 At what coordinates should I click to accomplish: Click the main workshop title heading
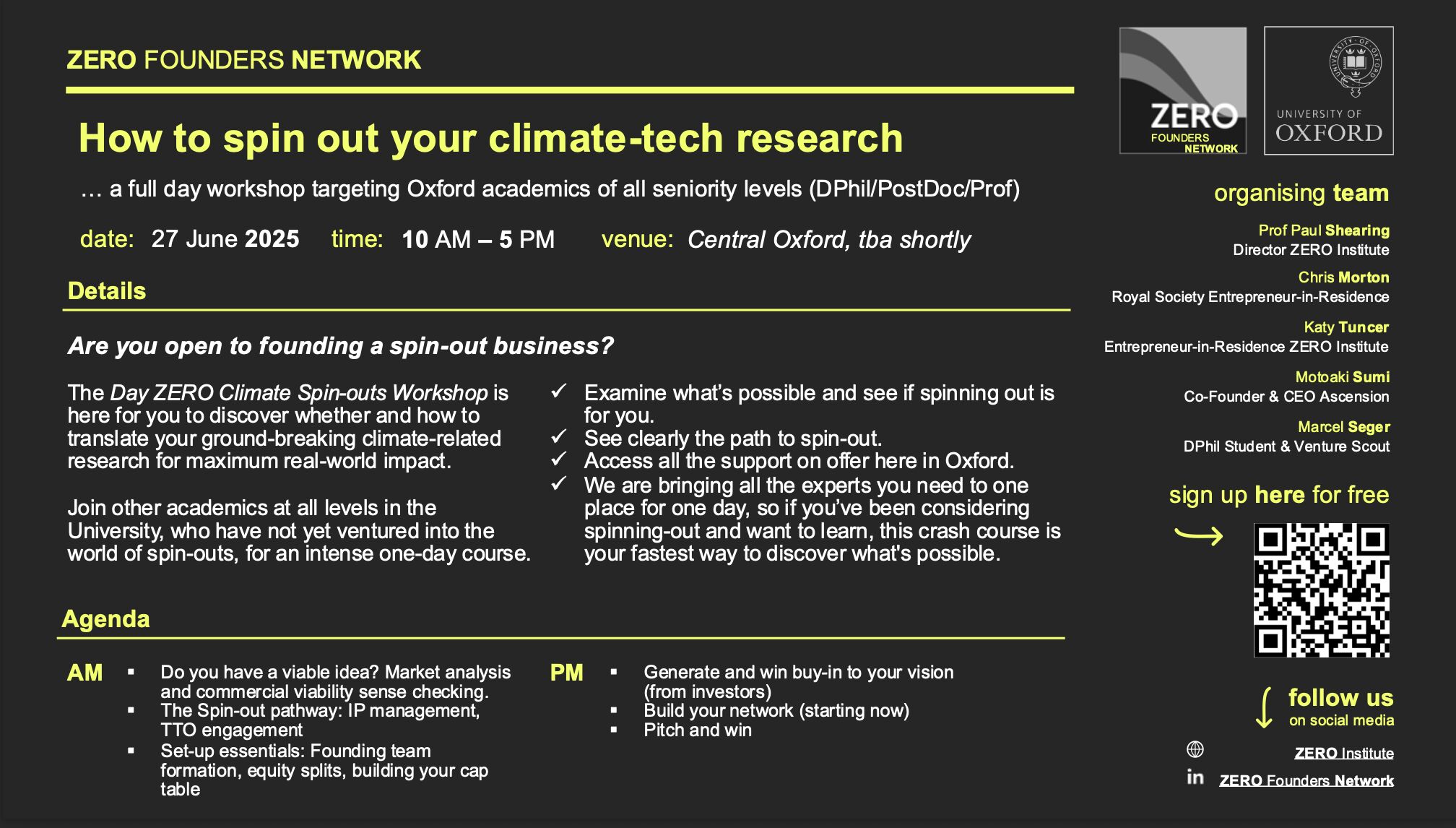[x=491, y=138]
